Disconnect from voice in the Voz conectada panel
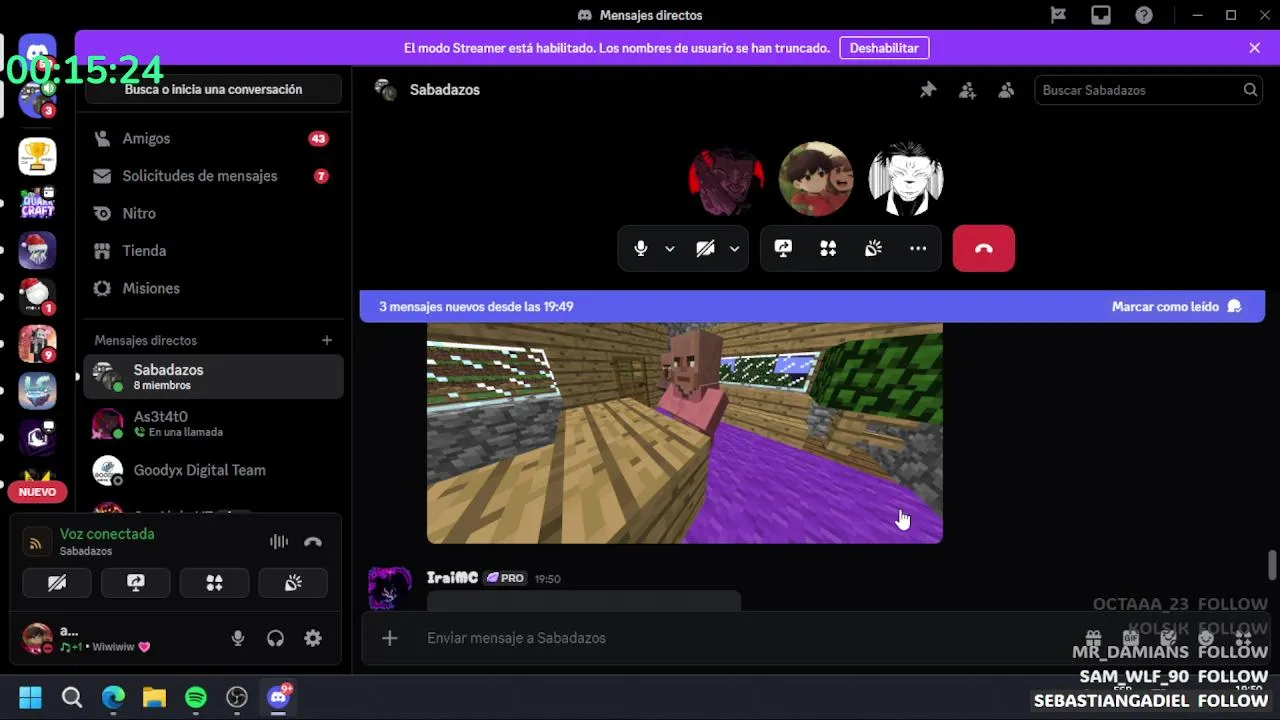The image size is (1280, 720). tap(313, 542)
